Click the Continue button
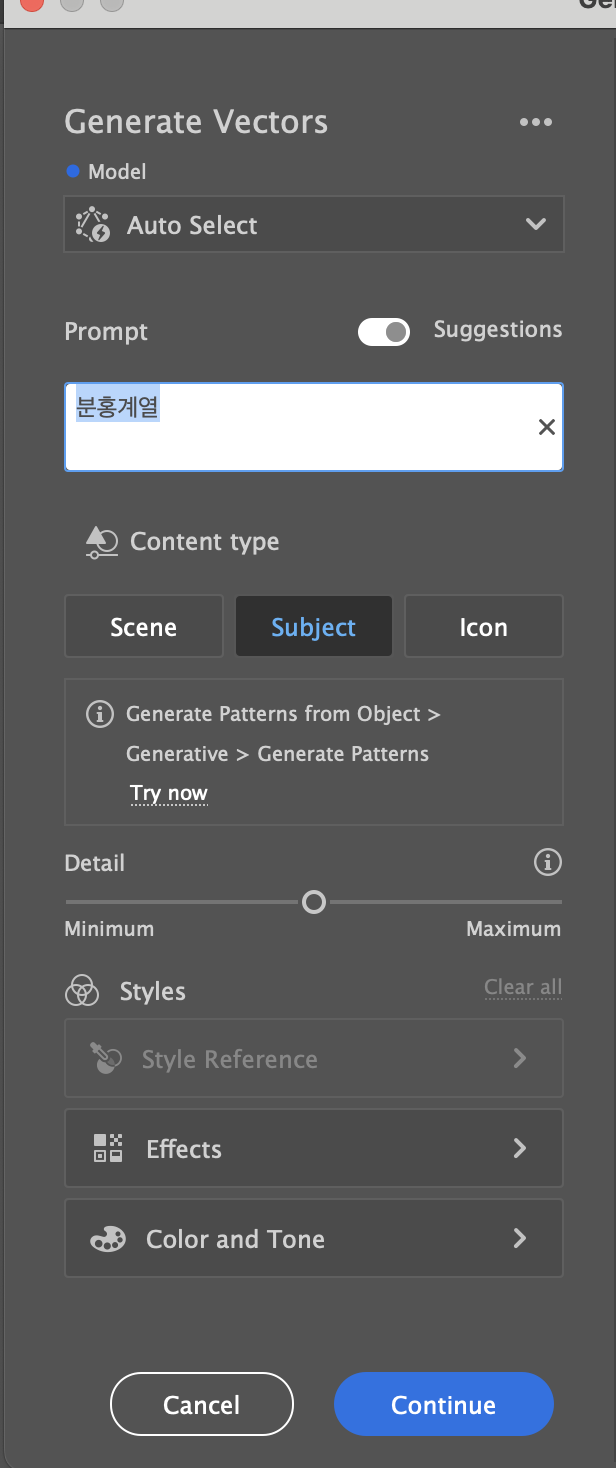The width and height of the screenshot is (616, 1468). pos(443,1404)
